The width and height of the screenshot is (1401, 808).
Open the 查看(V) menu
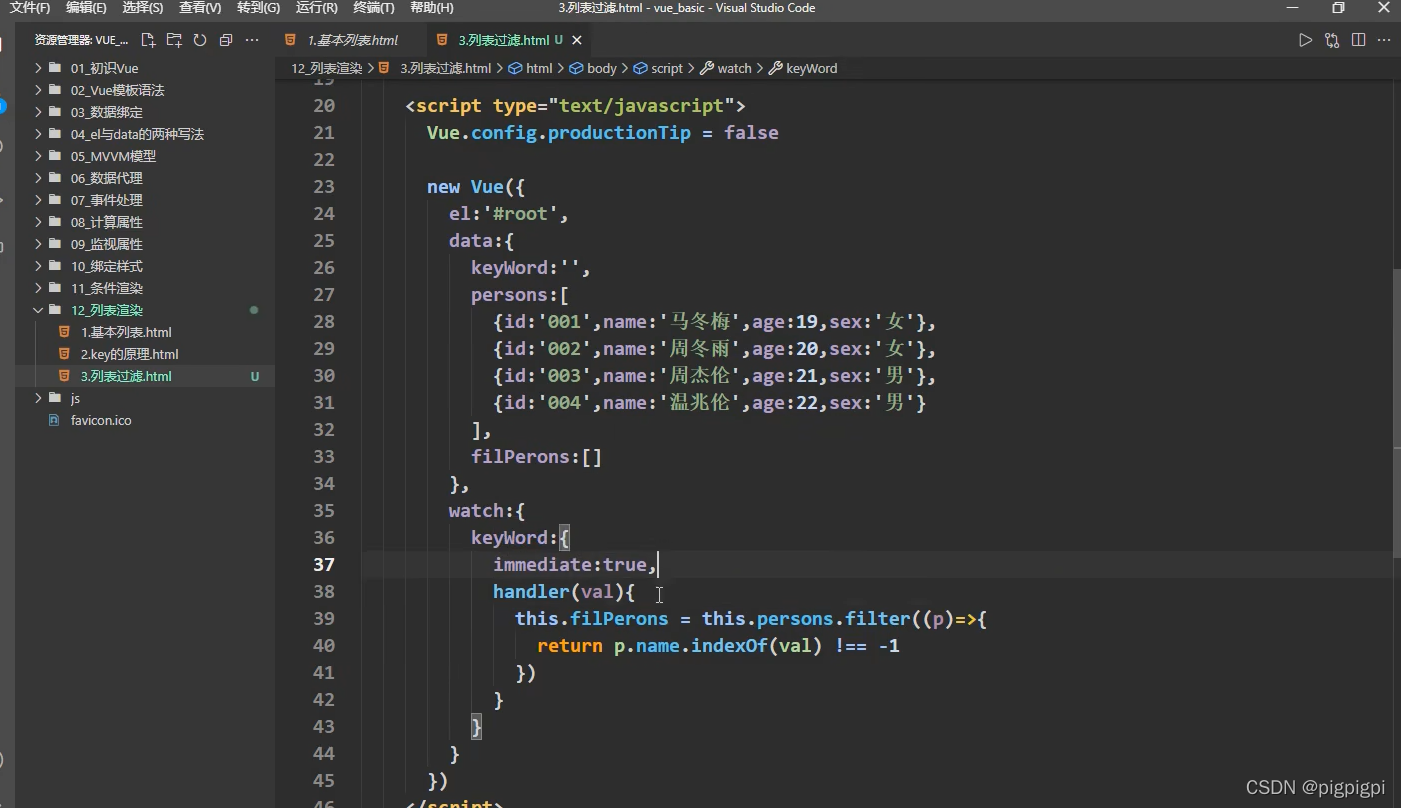tap(200, 8)
